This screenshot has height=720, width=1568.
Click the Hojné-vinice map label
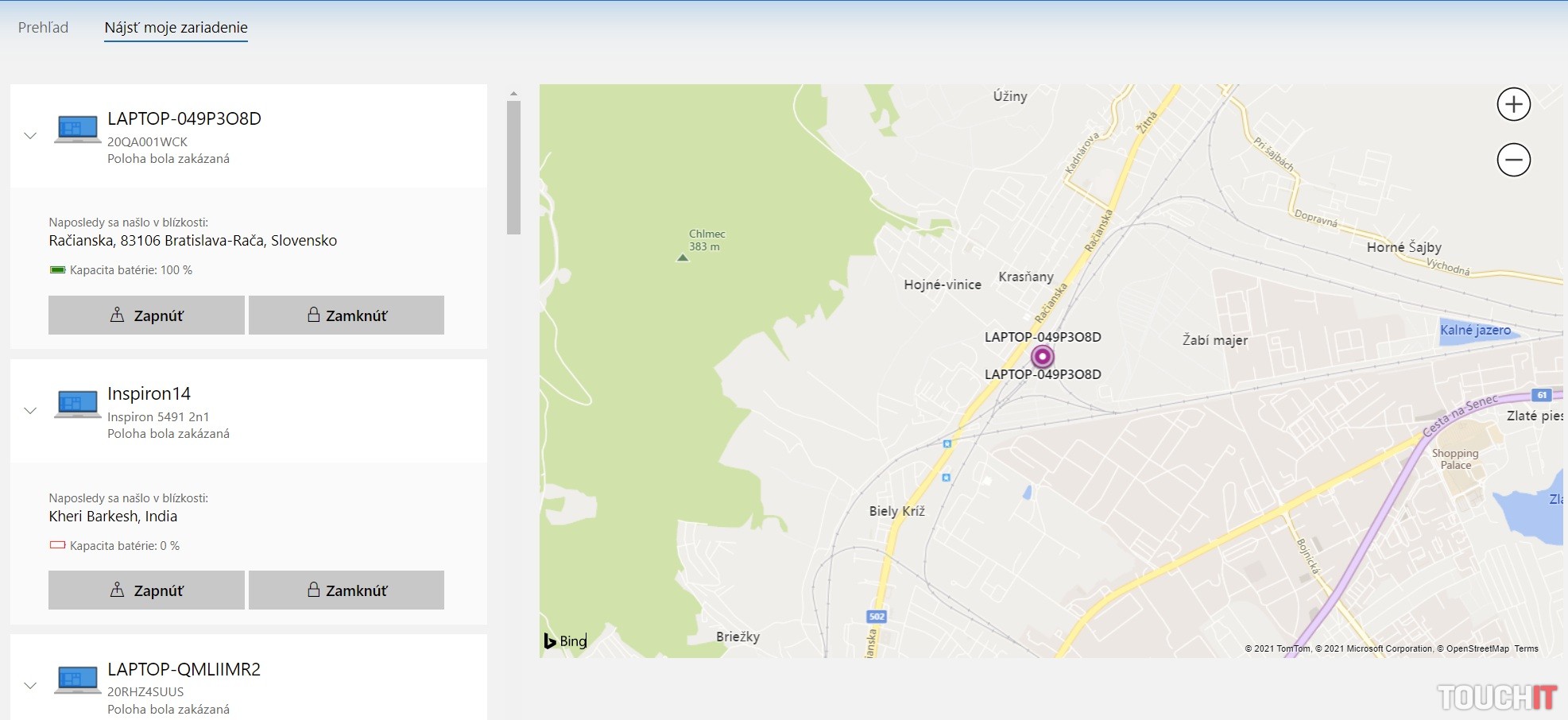943,285
